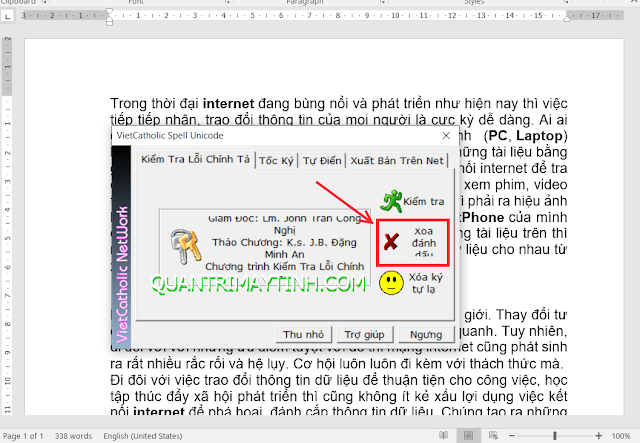Click the Ngưng button
Image resolution: width=640 pixels, height=443 pixels.
426,334
